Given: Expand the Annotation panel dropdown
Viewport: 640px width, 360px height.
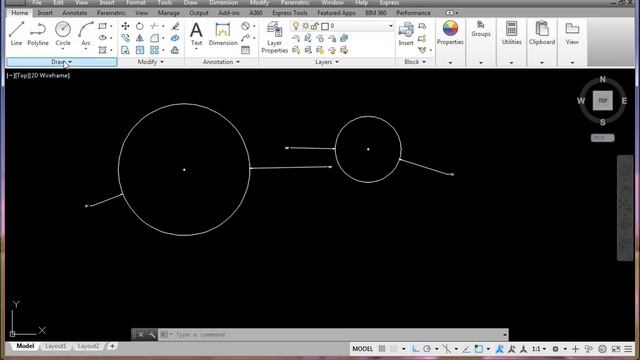Looking at the screenshot, I should click(x=221, y=62).
